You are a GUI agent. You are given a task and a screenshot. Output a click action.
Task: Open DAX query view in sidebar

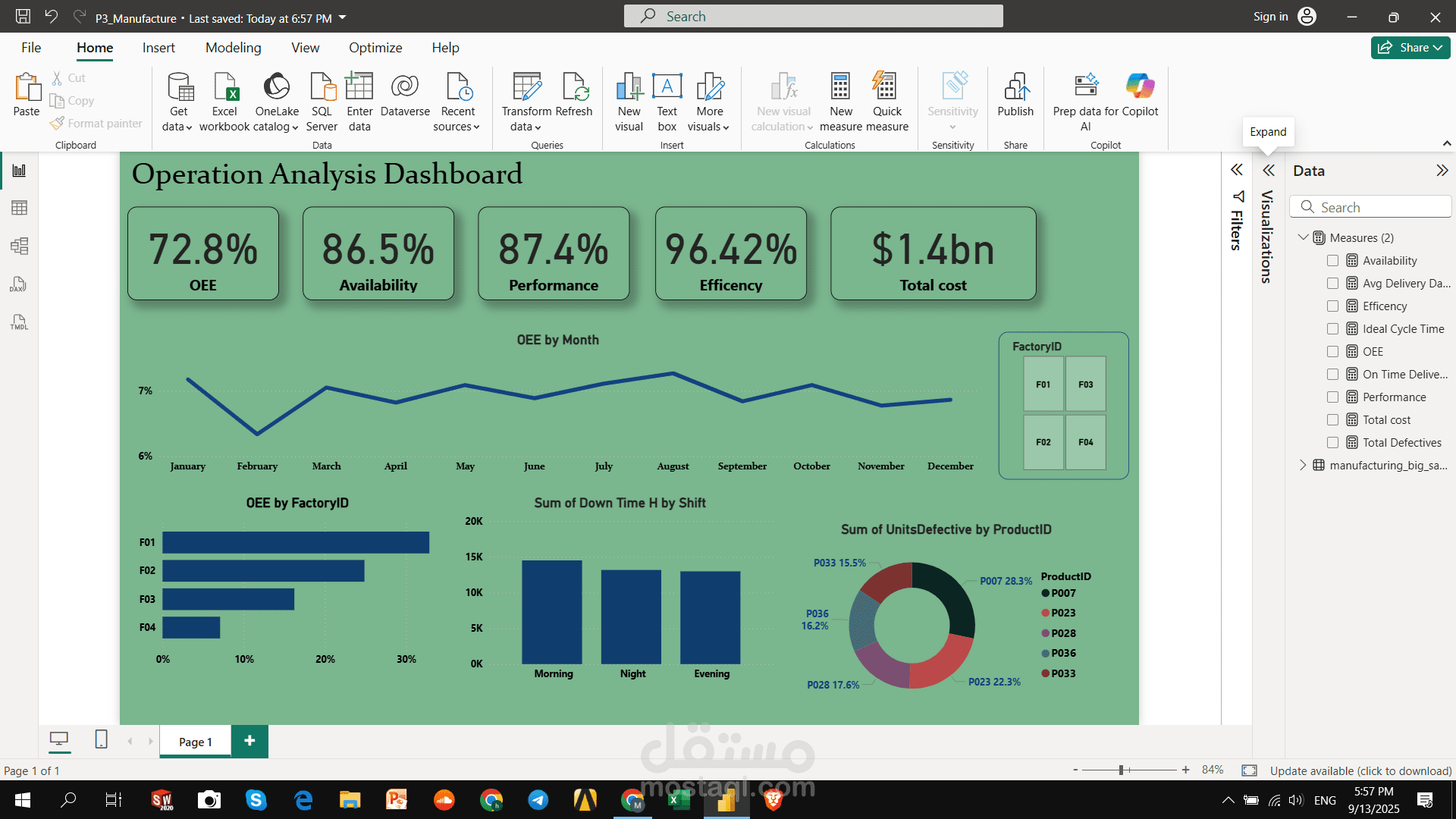coord(20,284)
